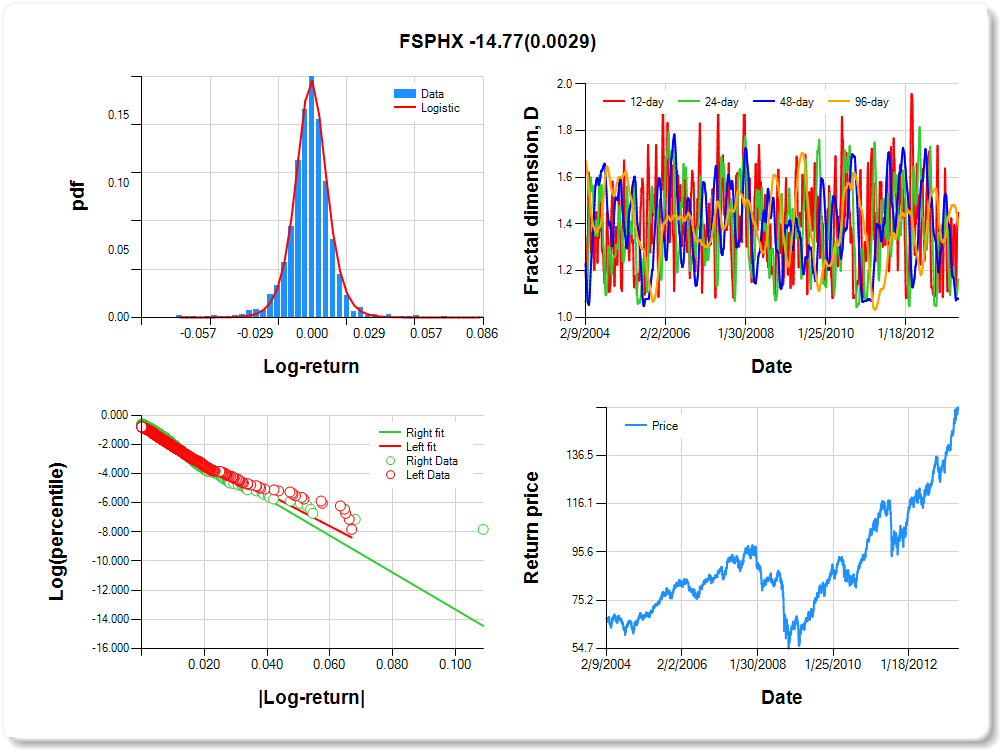Image resolution: width=1000 pixels, height=750 pixels.
Task: Click the 'Data' label in histogram legend
Action: [x=432, y=94]
